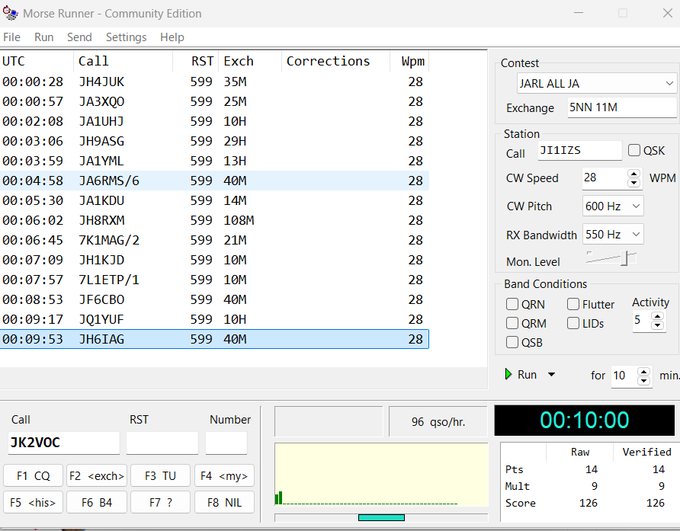Decrease CW Speed with down arrow
This screenshot has height=531, width=680.
pyautogui.click(x=634, y=183)
